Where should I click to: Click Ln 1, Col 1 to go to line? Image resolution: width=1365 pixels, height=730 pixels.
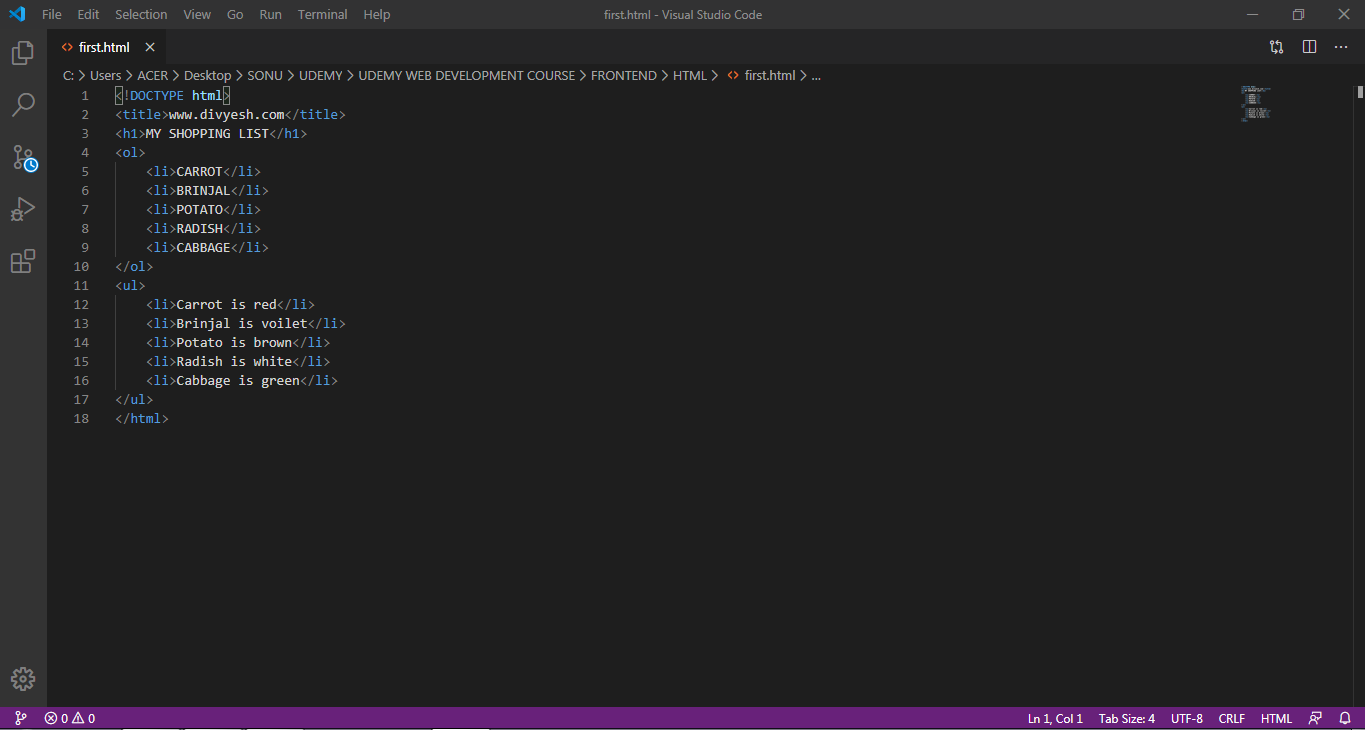(1054, 718)
